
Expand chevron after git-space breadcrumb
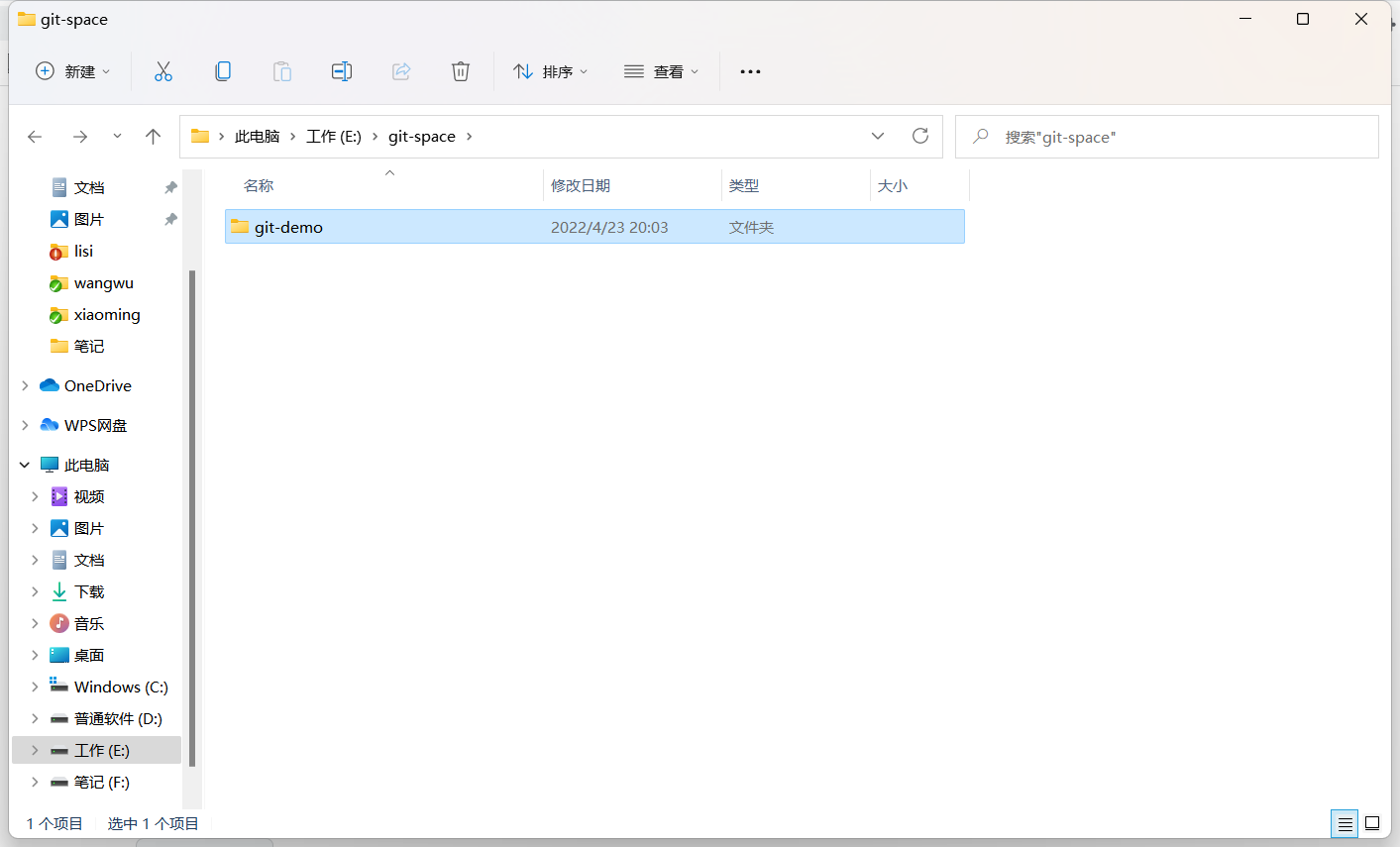(469, 137)
